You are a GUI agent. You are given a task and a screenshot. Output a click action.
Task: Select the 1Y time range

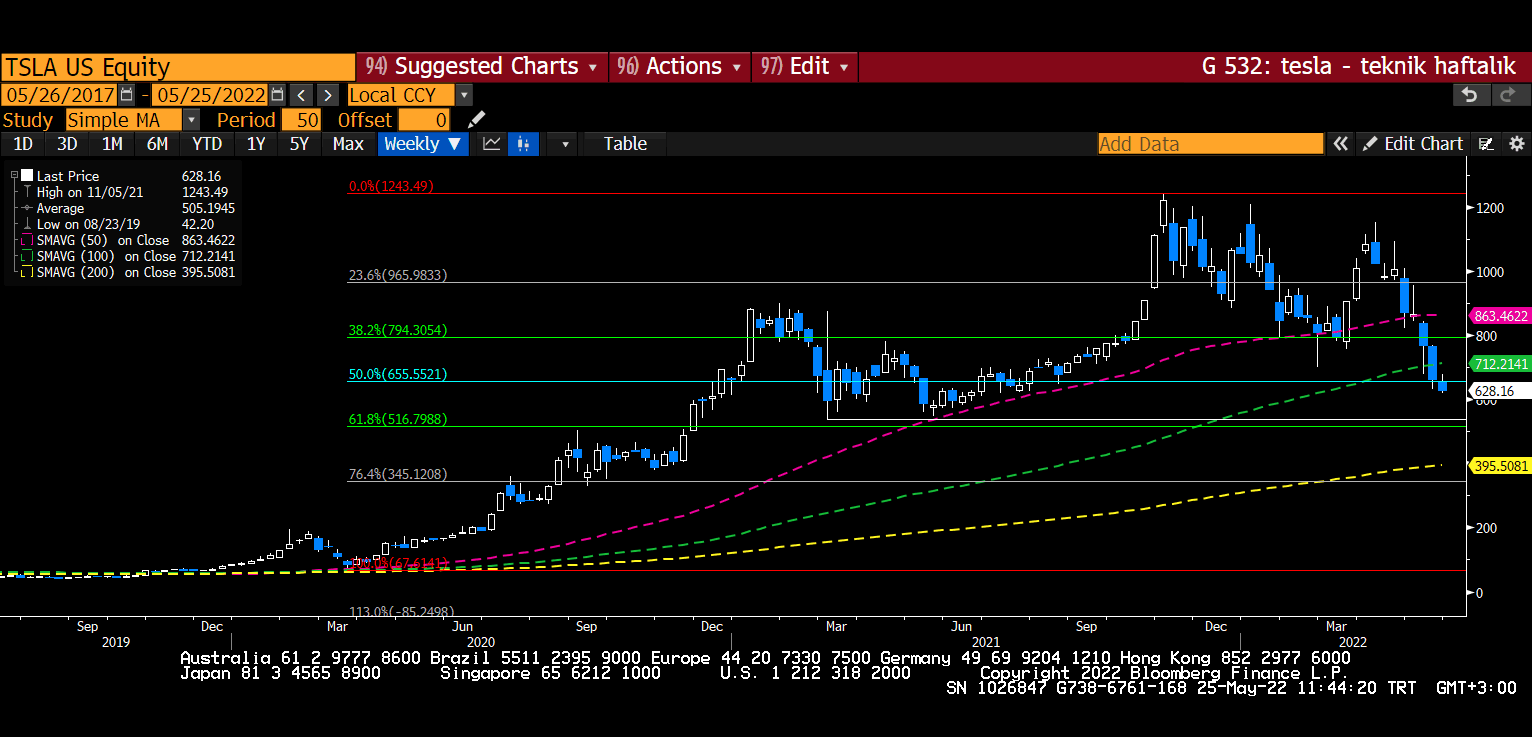pyautogui.click(x=256, y=144)
